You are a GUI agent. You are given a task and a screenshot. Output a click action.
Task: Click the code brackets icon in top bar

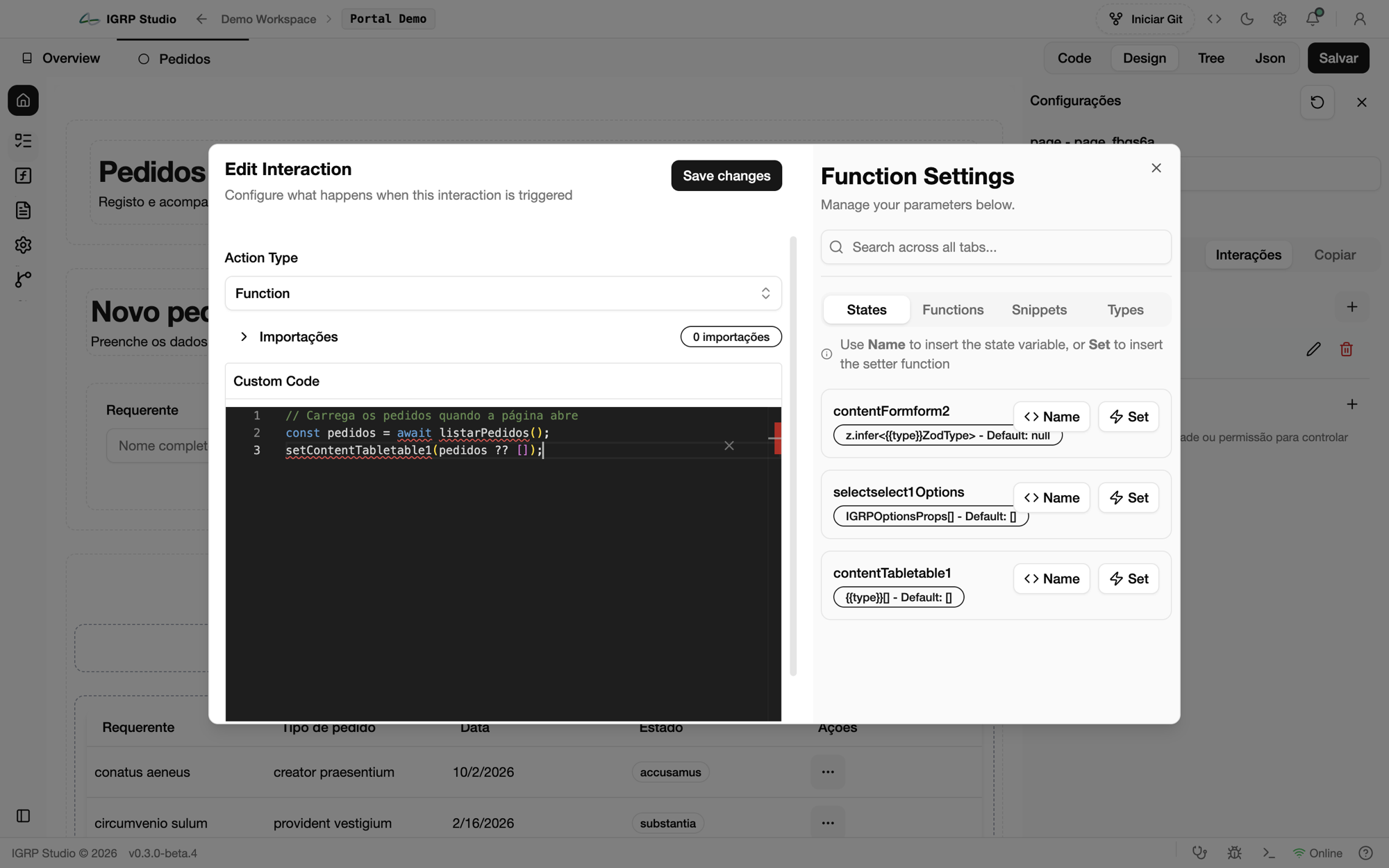pos(1214,19)
